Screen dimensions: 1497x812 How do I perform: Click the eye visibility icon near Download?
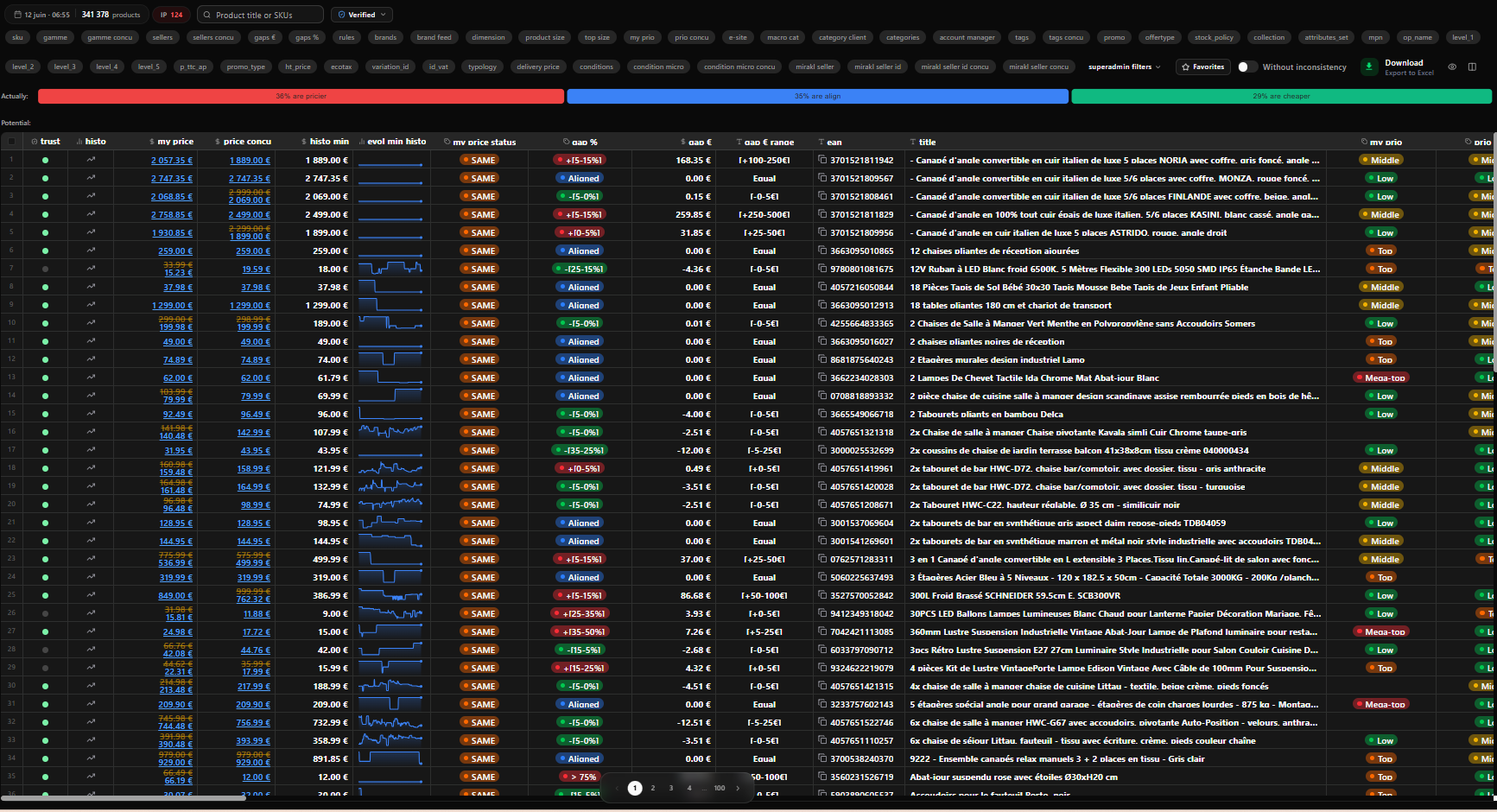tap(1452, 67)
